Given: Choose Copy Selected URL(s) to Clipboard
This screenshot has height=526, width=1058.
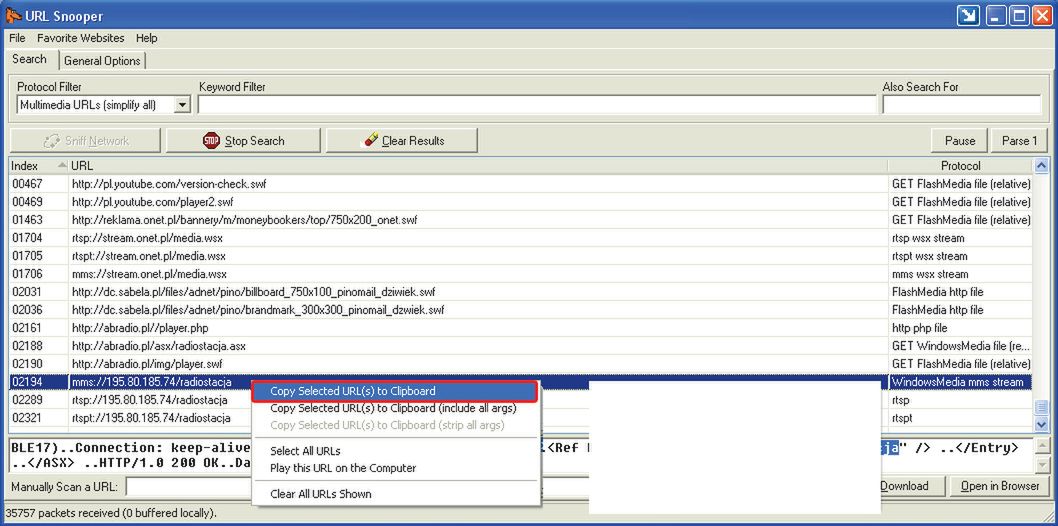Looking at the screenshot, I should [x=395, y=391].
